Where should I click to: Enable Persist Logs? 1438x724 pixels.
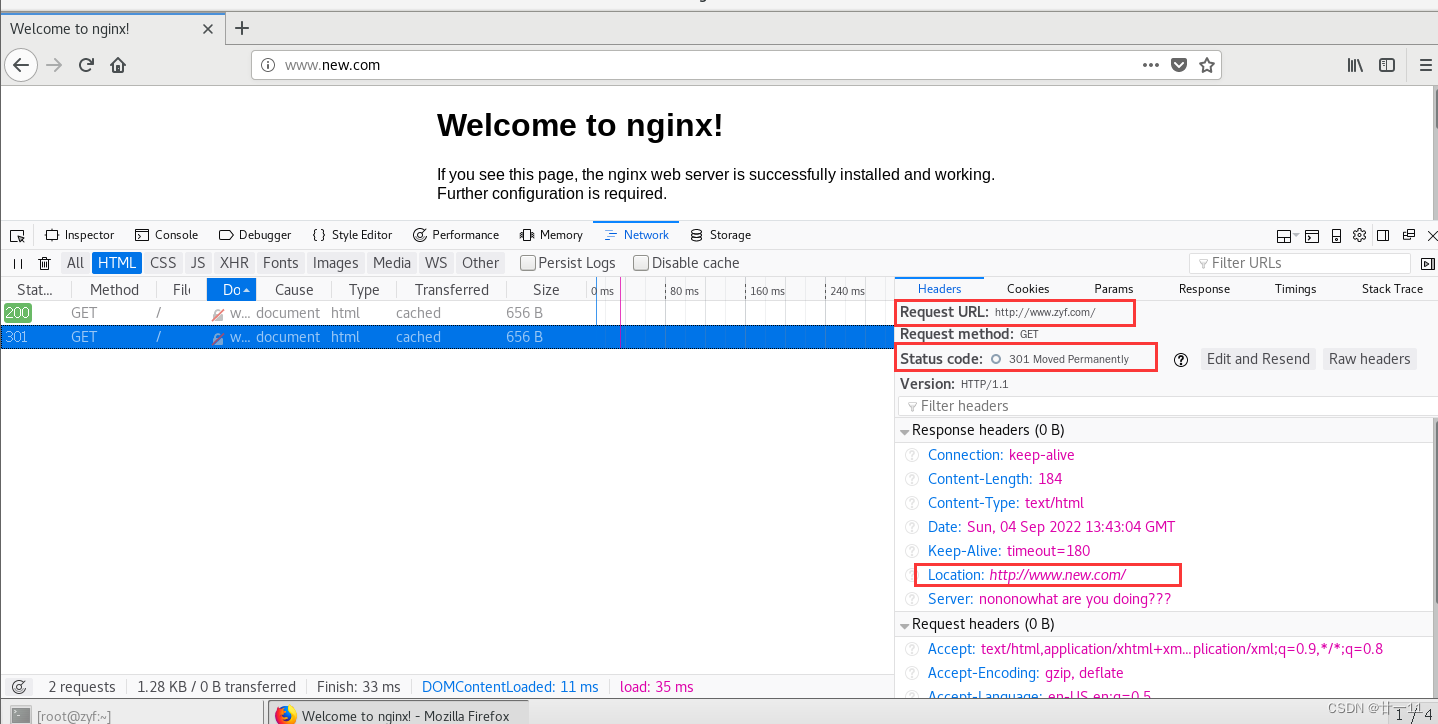click(527, 262)
